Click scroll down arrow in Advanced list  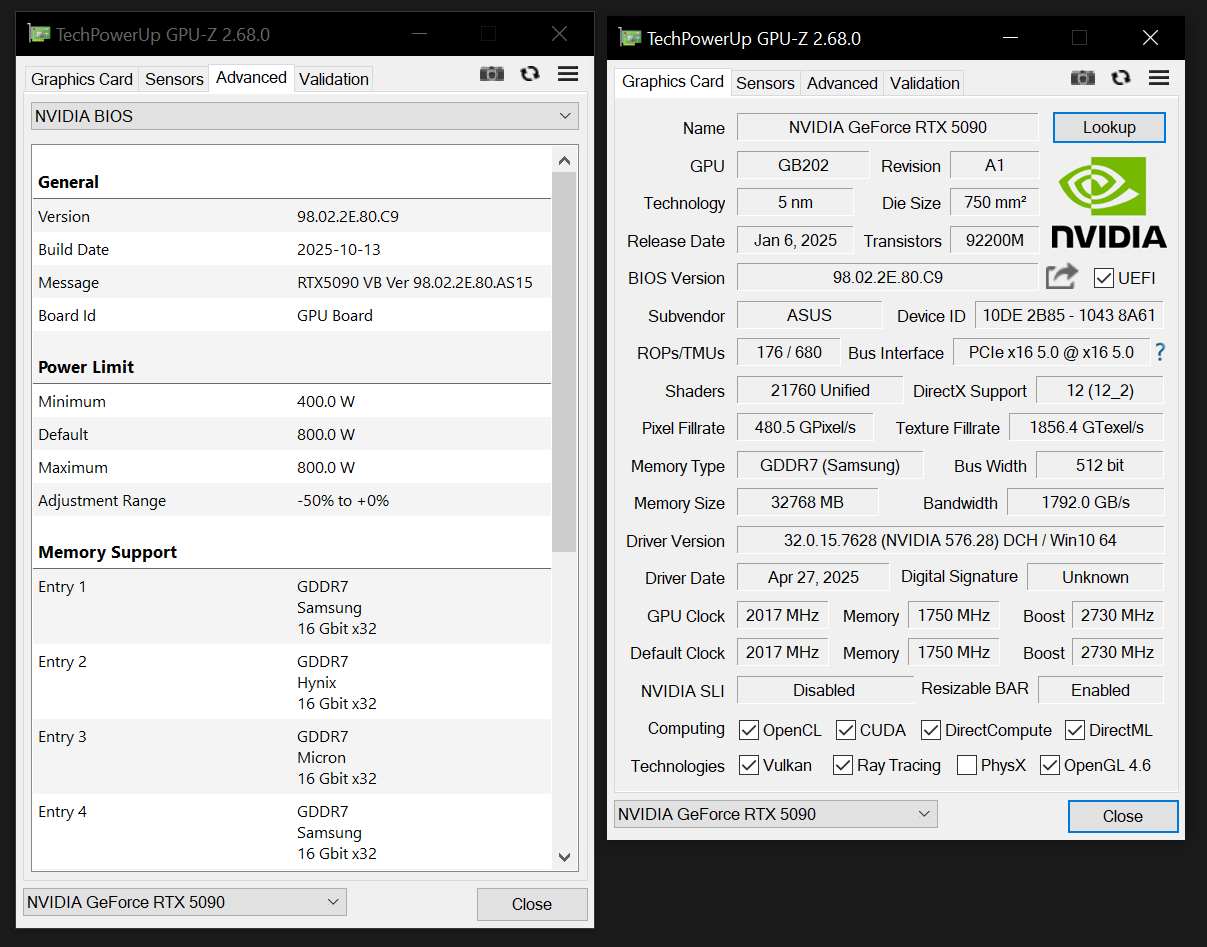point(564,857)
